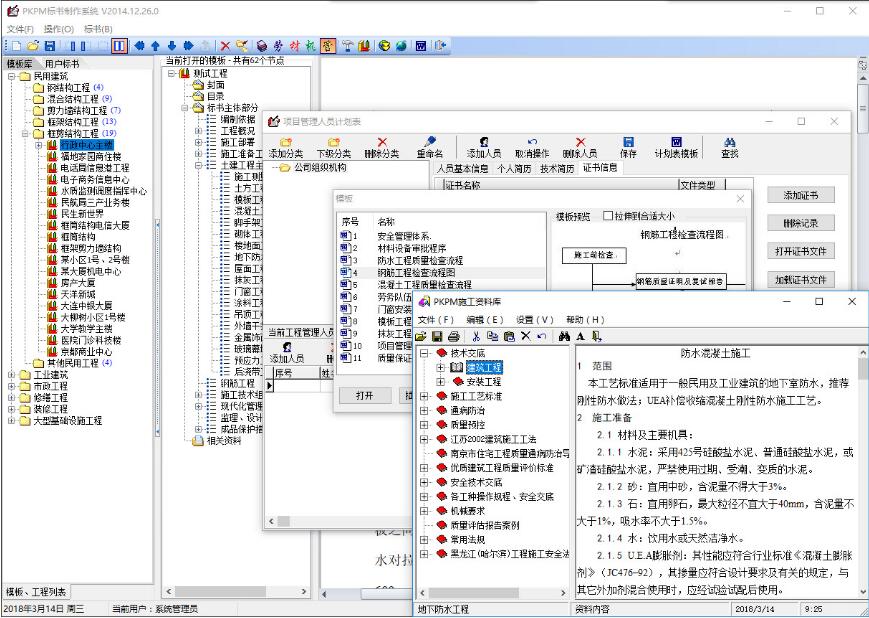Image resolution: width=869 pixels, height=618 pixels.
Task: Click the 打开 button in 模板 dialog
Action: (x=365, y=395)
